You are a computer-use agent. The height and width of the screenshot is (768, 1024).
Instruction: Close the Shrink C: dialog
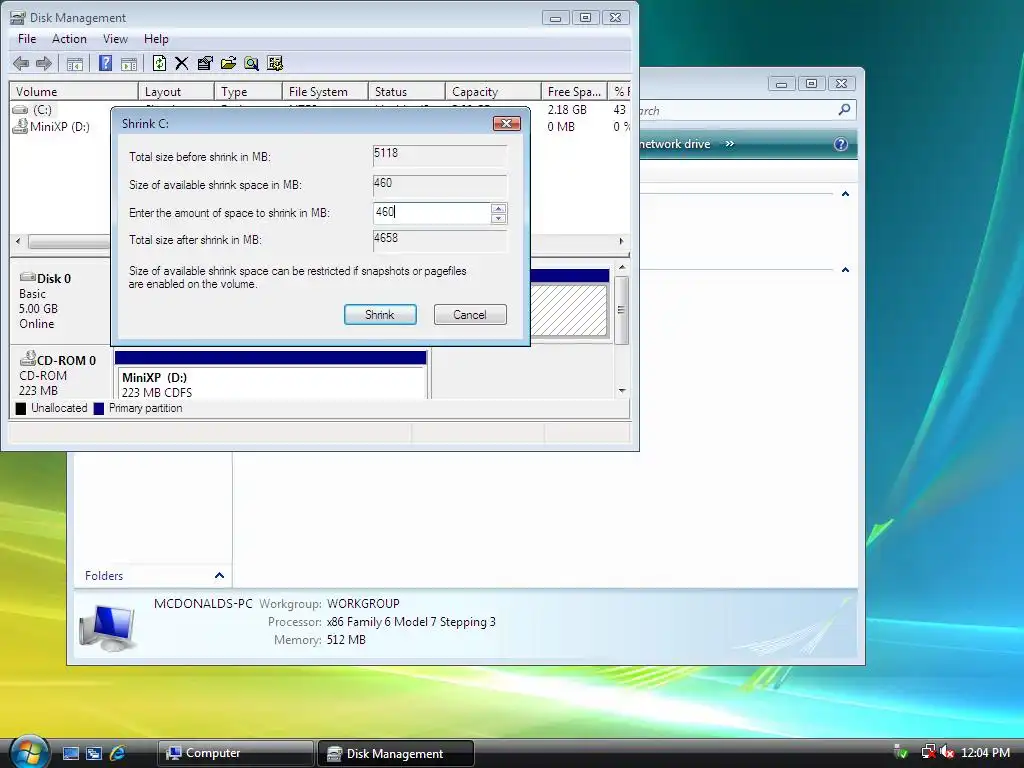click(x=506, y=123)
